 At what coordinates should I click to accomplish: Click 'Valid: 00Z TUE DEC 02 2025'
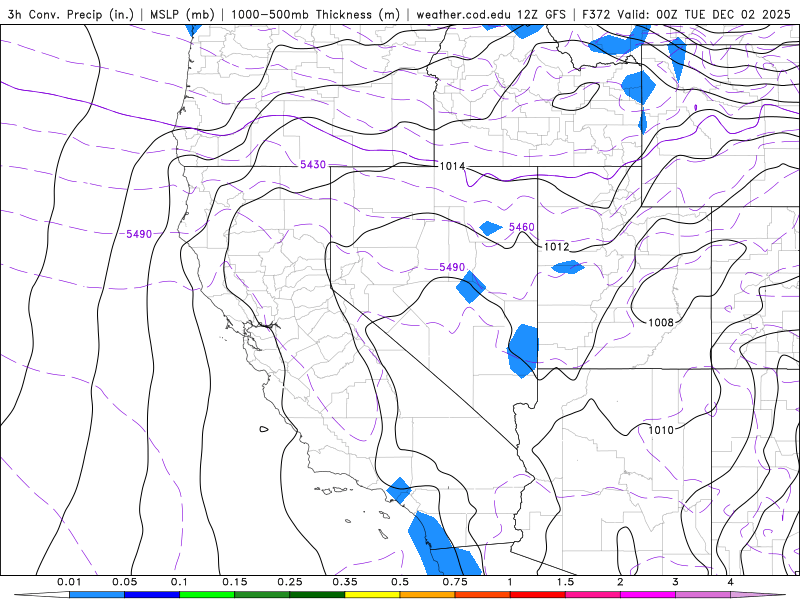point(704,14)
